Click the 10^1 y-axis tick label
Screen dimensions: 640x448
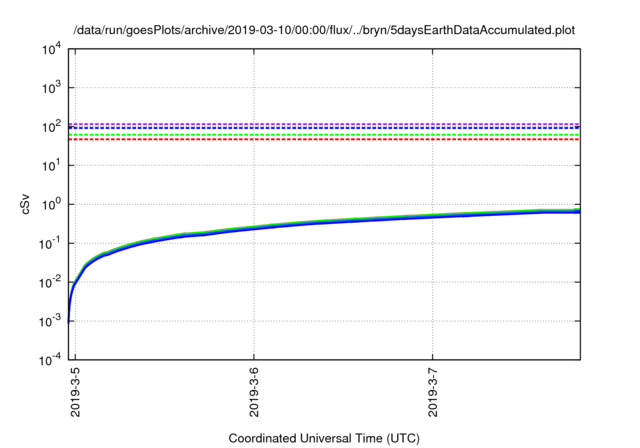(x=51, y=166)
